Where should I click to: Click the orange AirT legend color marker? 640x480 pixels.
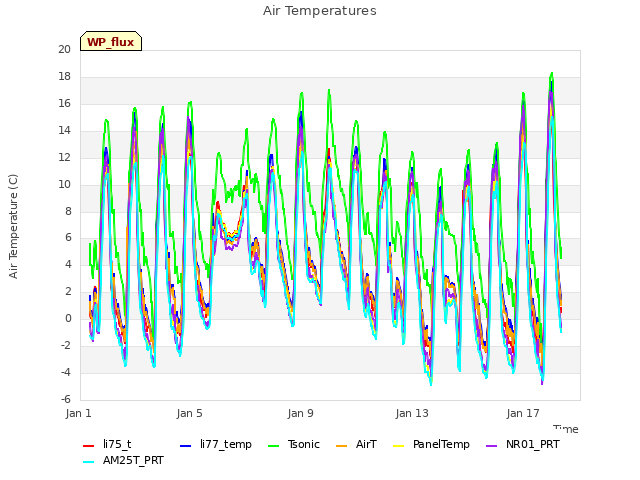(x=341, y=446)
